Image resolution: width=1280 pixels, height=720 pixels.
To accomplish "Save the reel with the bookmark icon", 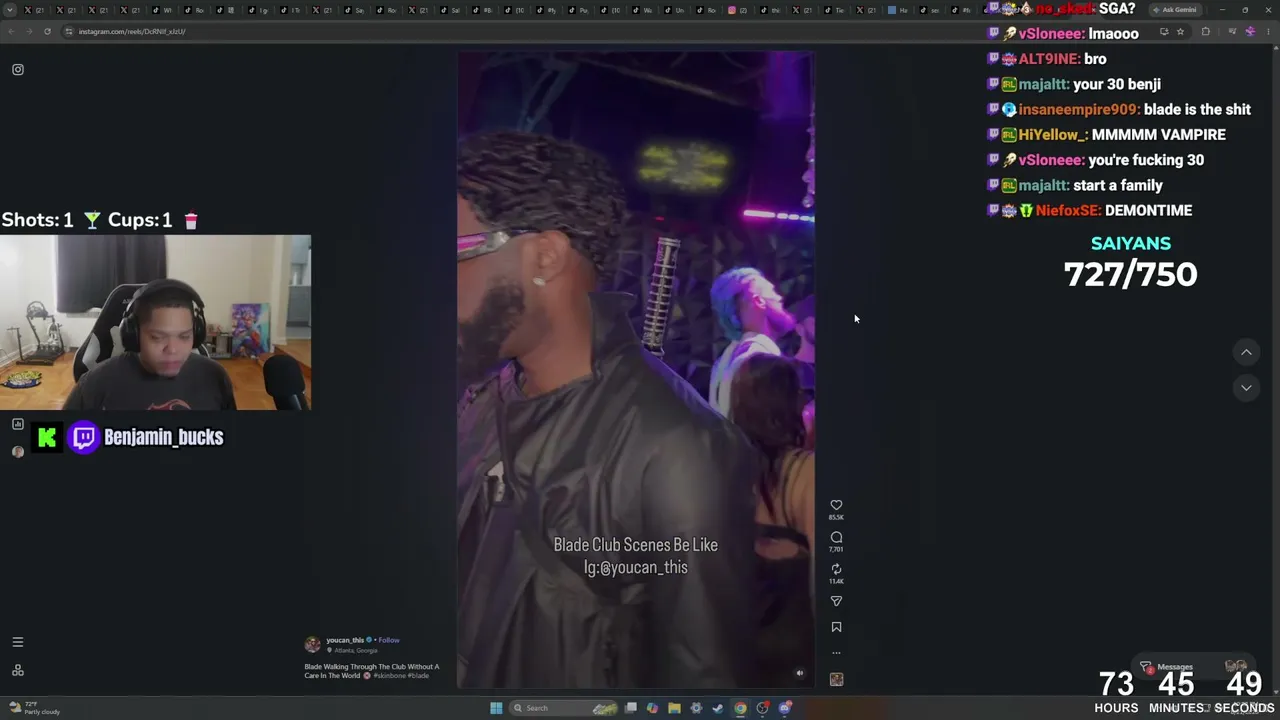I will [x=836, y=627].
